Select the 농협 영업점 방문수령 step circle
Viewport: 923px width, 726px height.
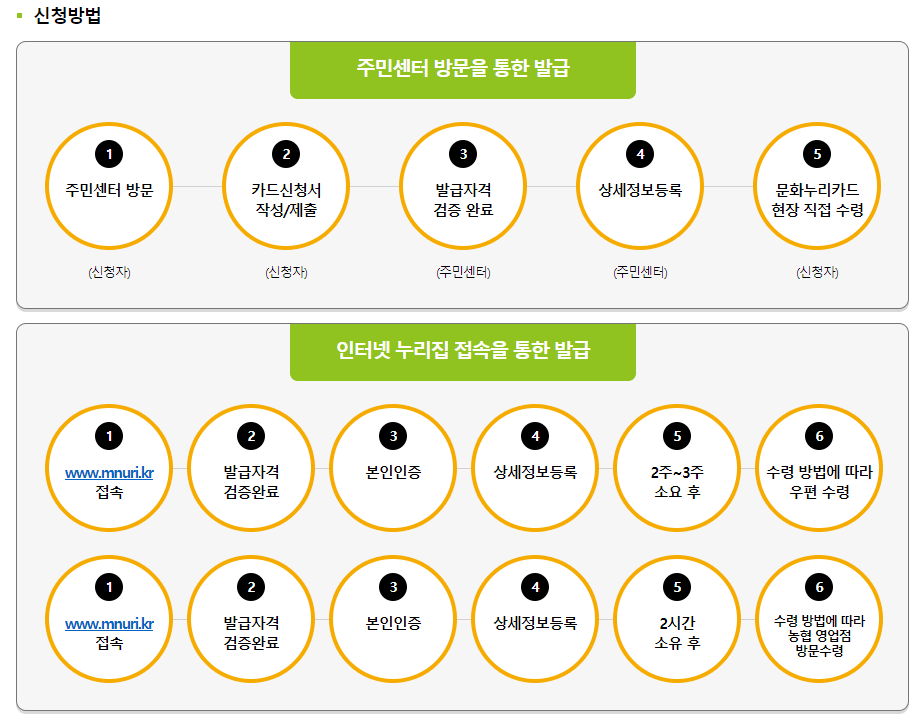coord(819,619)
